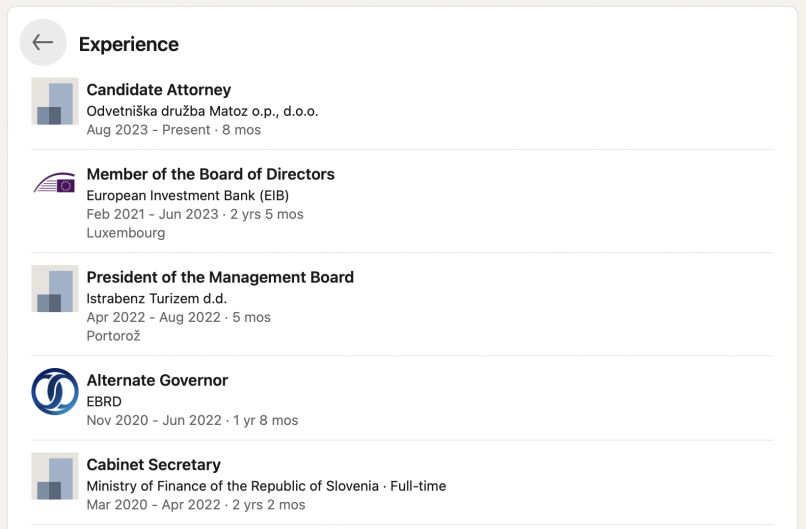Screen dimensions: 806x529
Task: Click the EBRD circular logo
Action: click(x=54, y=391)
